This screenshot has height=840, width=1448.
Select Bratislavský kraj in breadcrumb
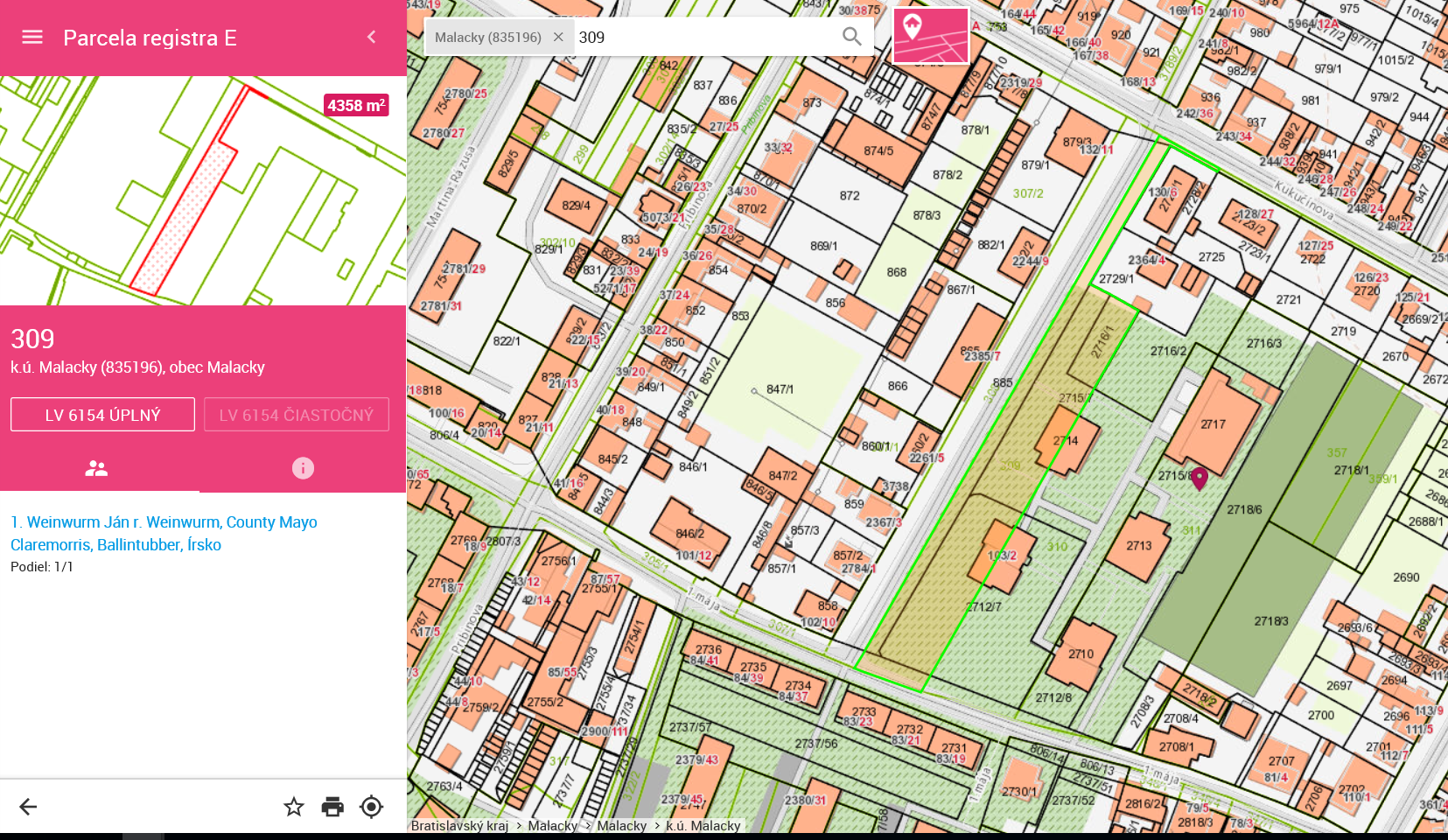tap(459, 825)
